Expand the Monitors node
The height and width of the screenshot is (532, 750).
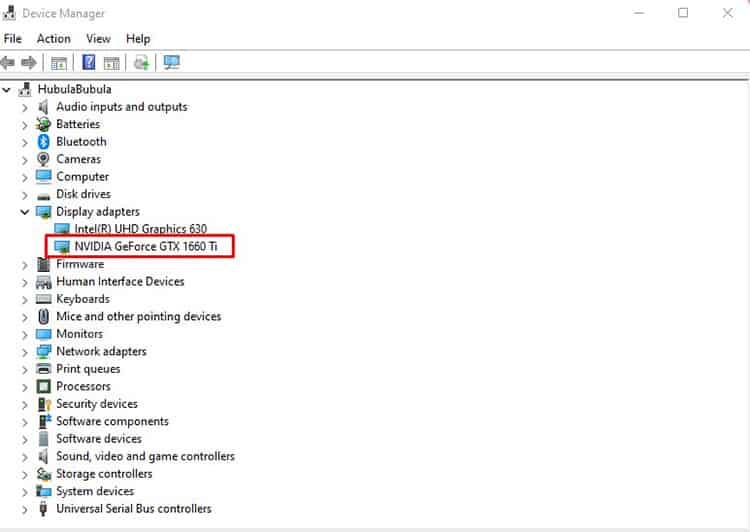25,334
